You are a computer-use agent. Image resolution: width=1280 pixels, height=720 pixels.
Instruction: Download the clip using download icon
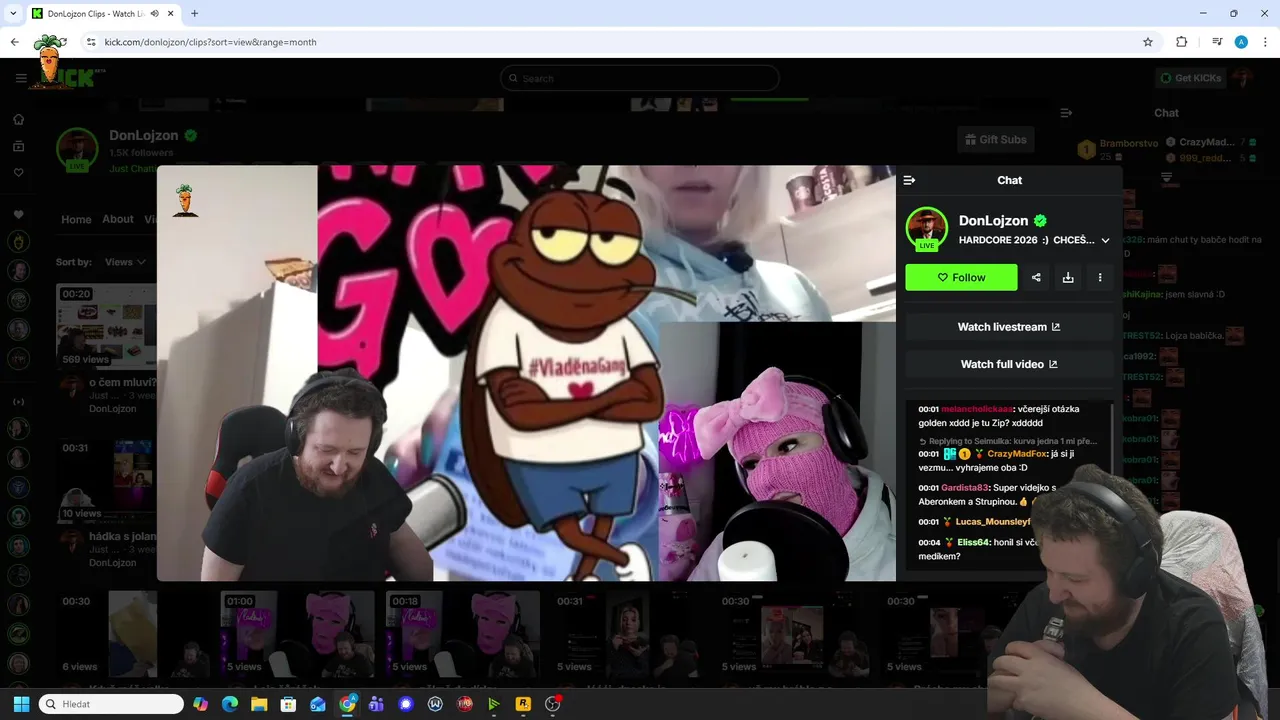[x=1068, y=277]
